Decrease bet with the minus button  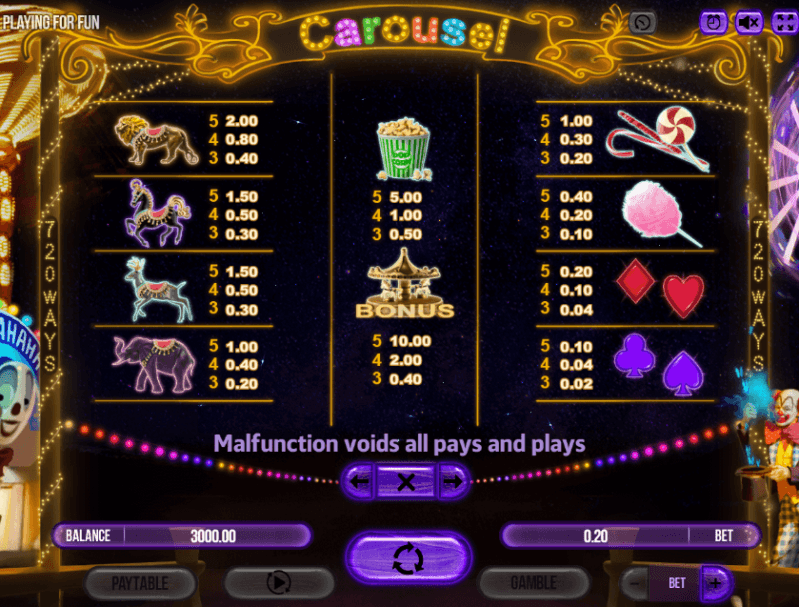point(635,583)
